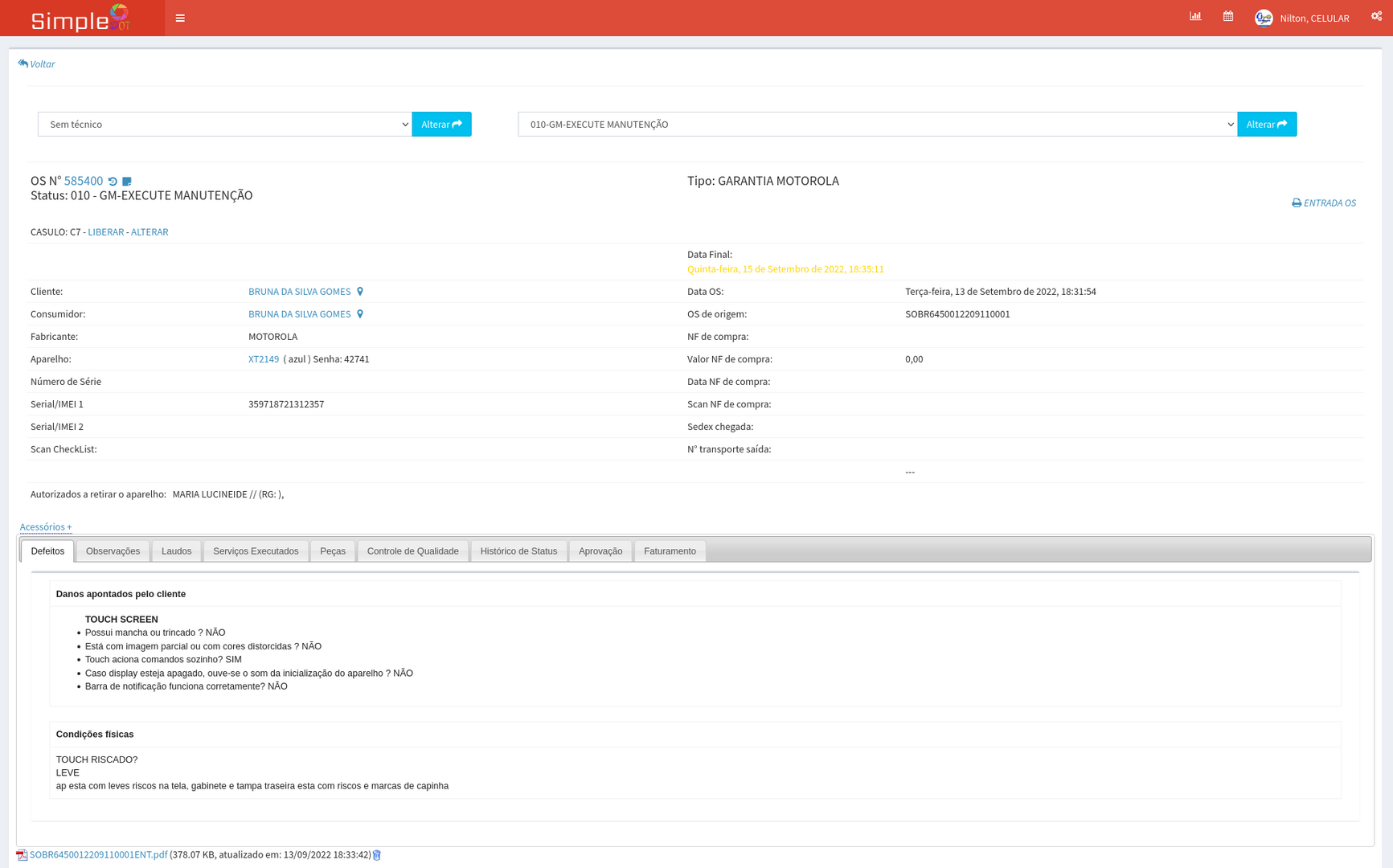The height and width of the screenshot is (868, 1393).
Task: Click the Voltar back link
Action: coord(37,64)
